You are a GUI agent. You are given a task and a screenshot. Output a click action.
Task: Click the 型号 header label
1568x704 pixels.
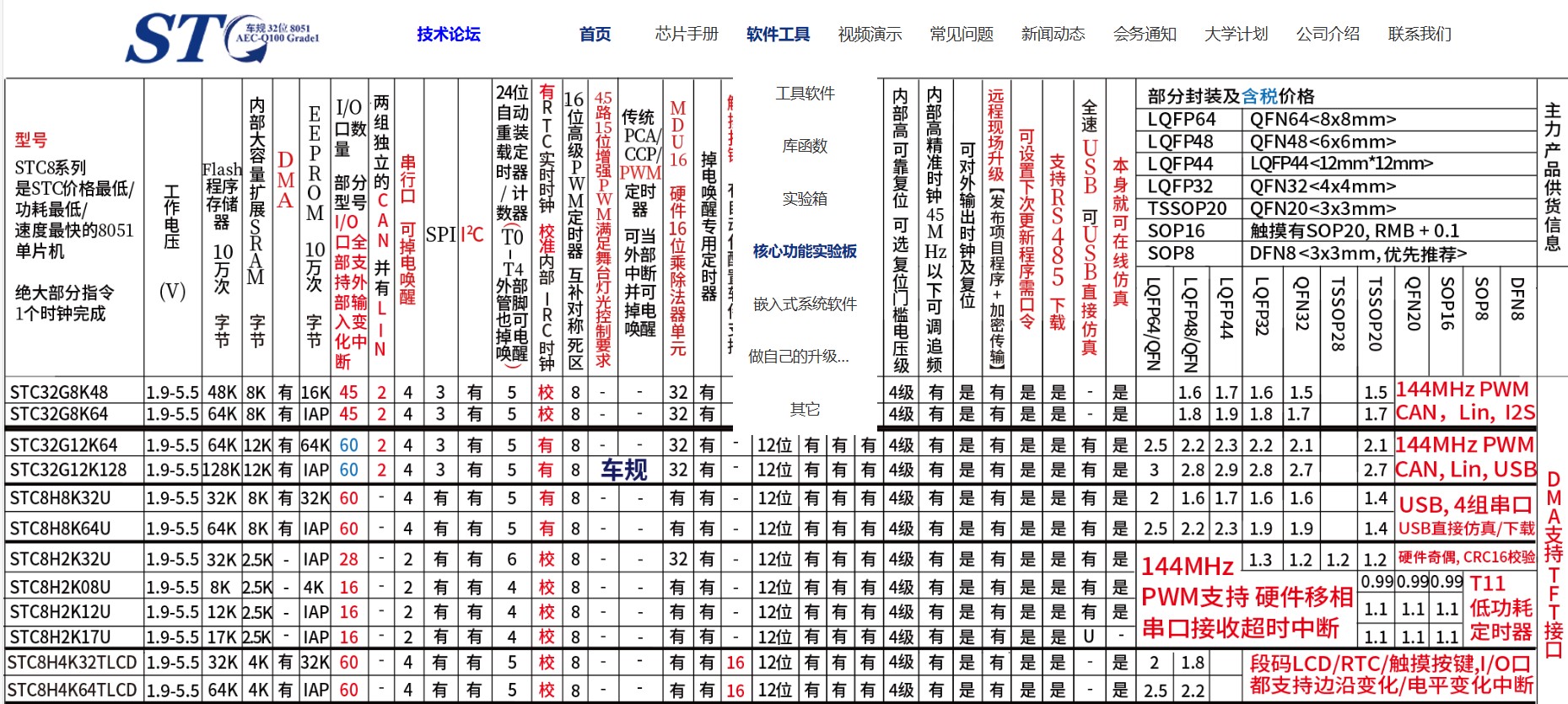click(31, 141)
